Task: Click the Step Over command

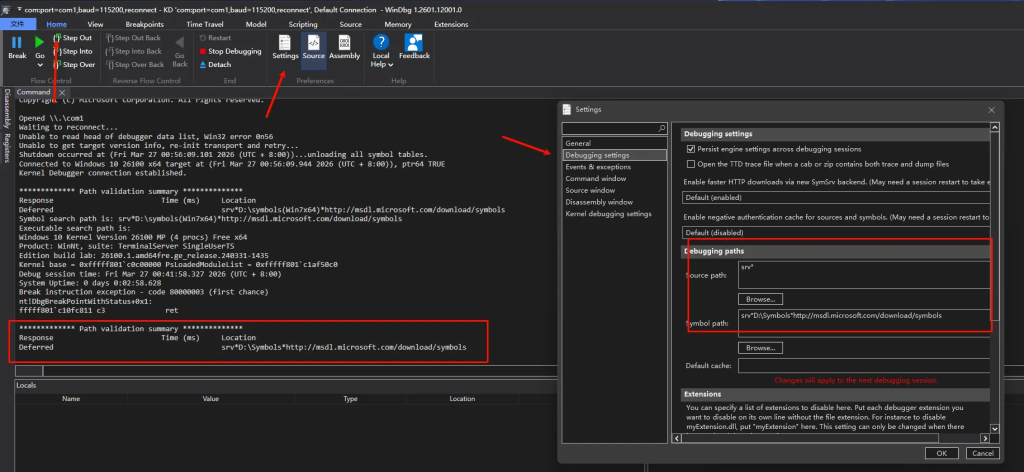Action: pyautogui.click(x=74, y=65)
